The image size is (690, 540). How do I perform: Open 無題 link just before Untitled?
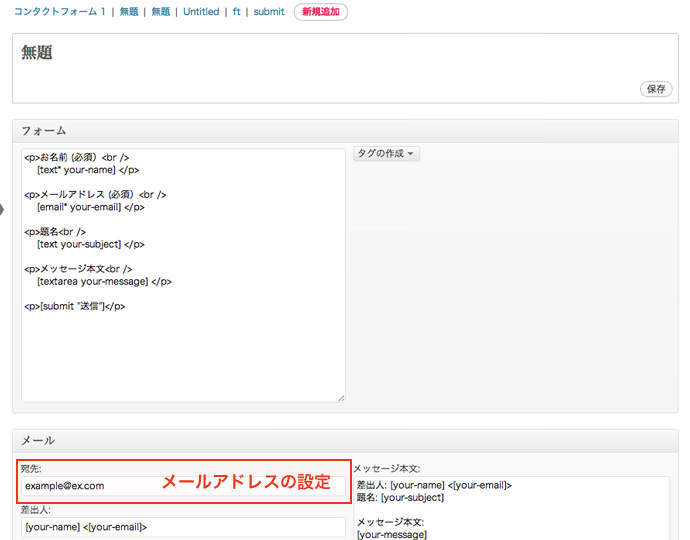161,12
